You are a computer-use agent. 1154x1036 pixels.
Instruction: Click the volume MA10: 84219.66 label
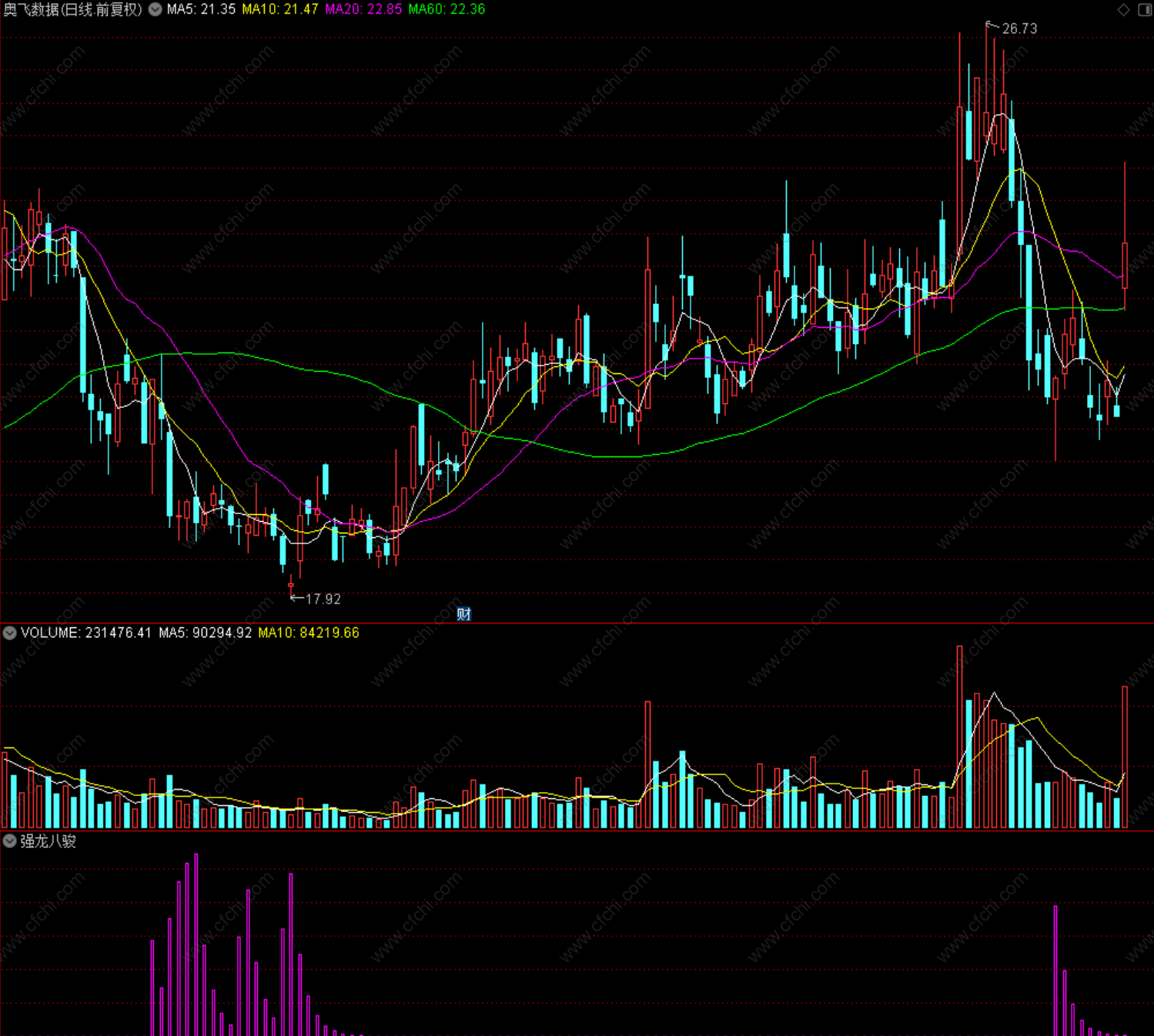309,633
